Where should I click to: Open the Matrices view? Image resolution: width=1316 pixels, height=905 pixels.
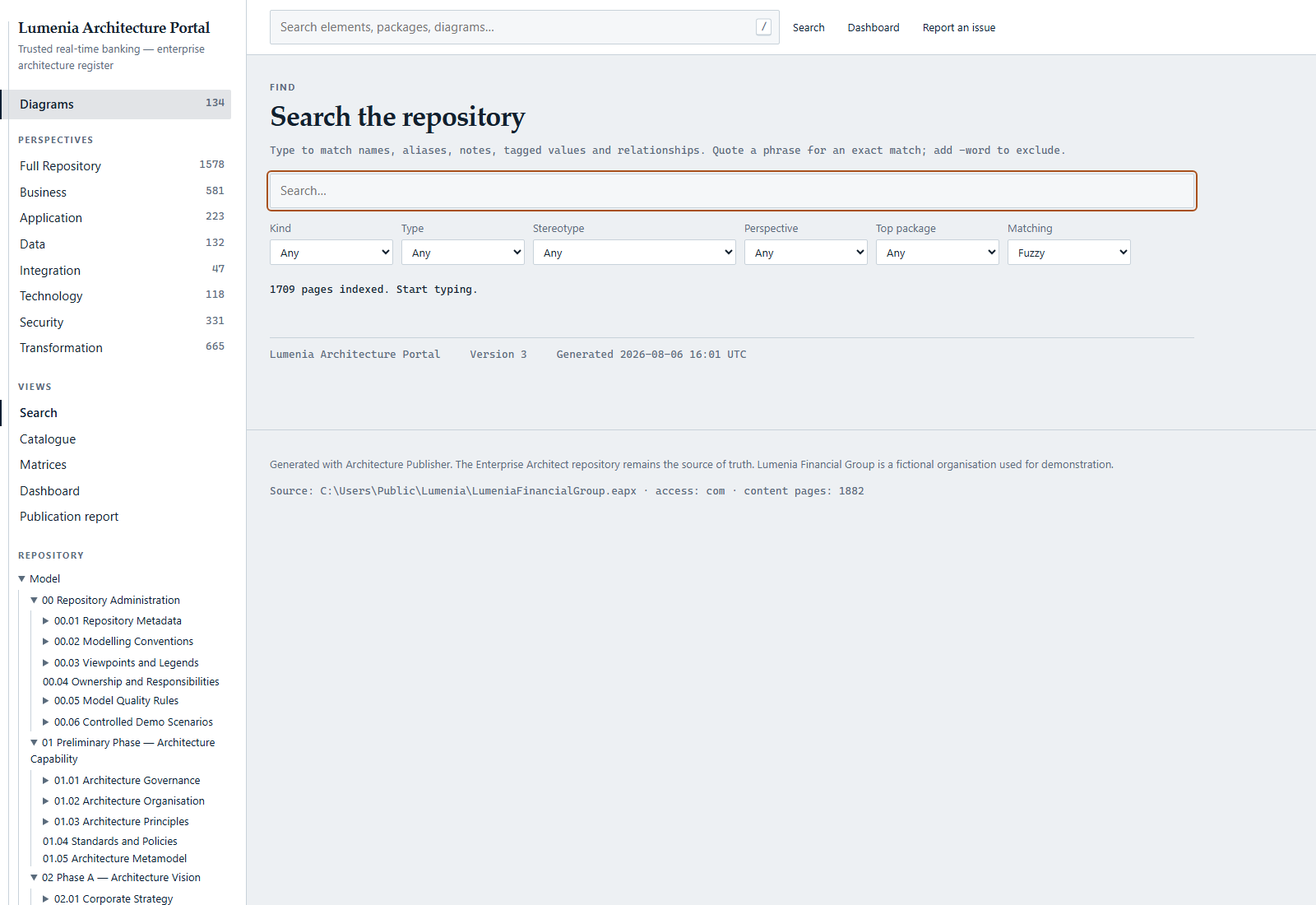(x=43, y=465)
